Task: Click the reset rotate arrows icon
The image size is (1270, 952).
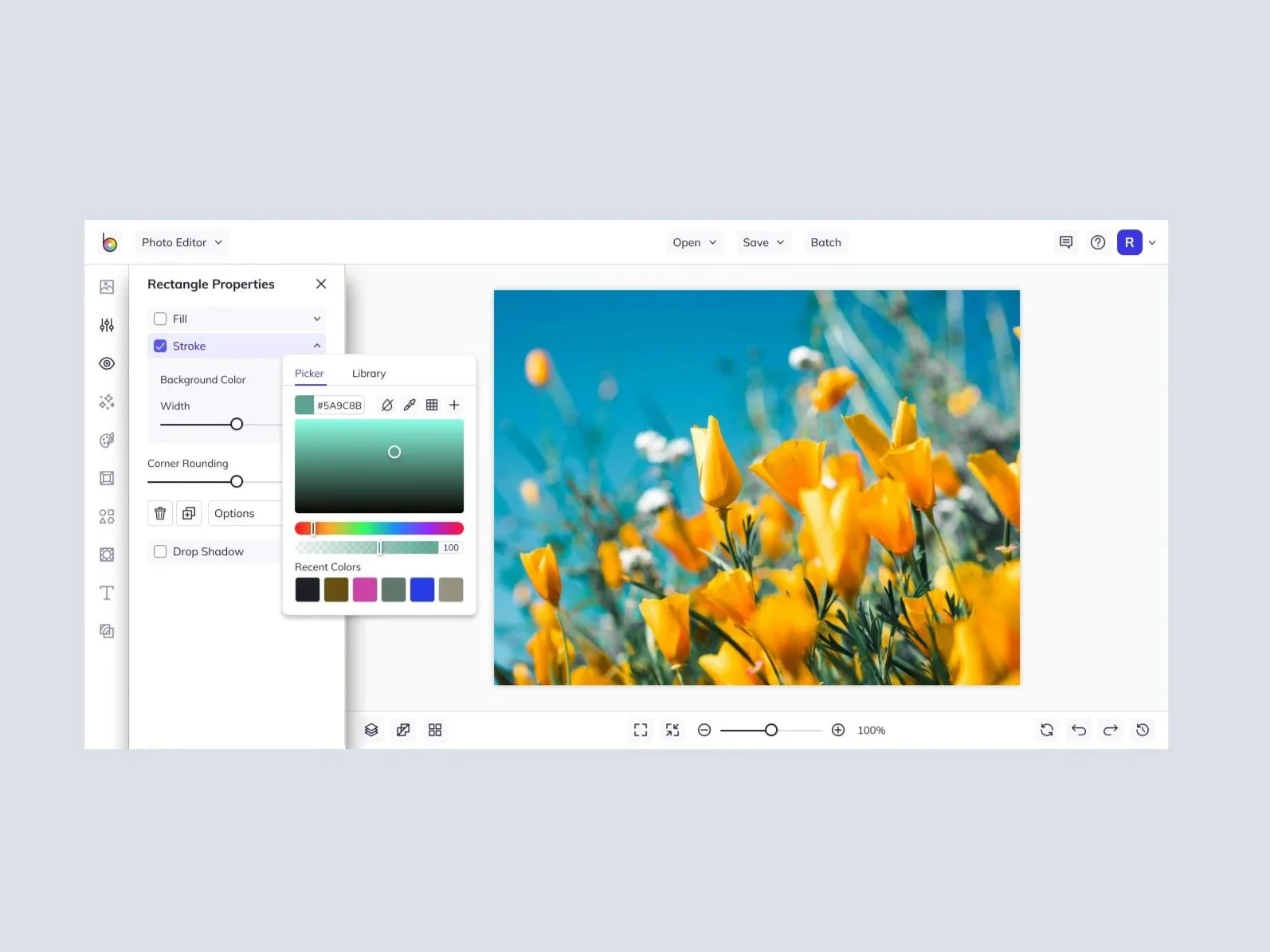Action: (x=1047, y=730)
